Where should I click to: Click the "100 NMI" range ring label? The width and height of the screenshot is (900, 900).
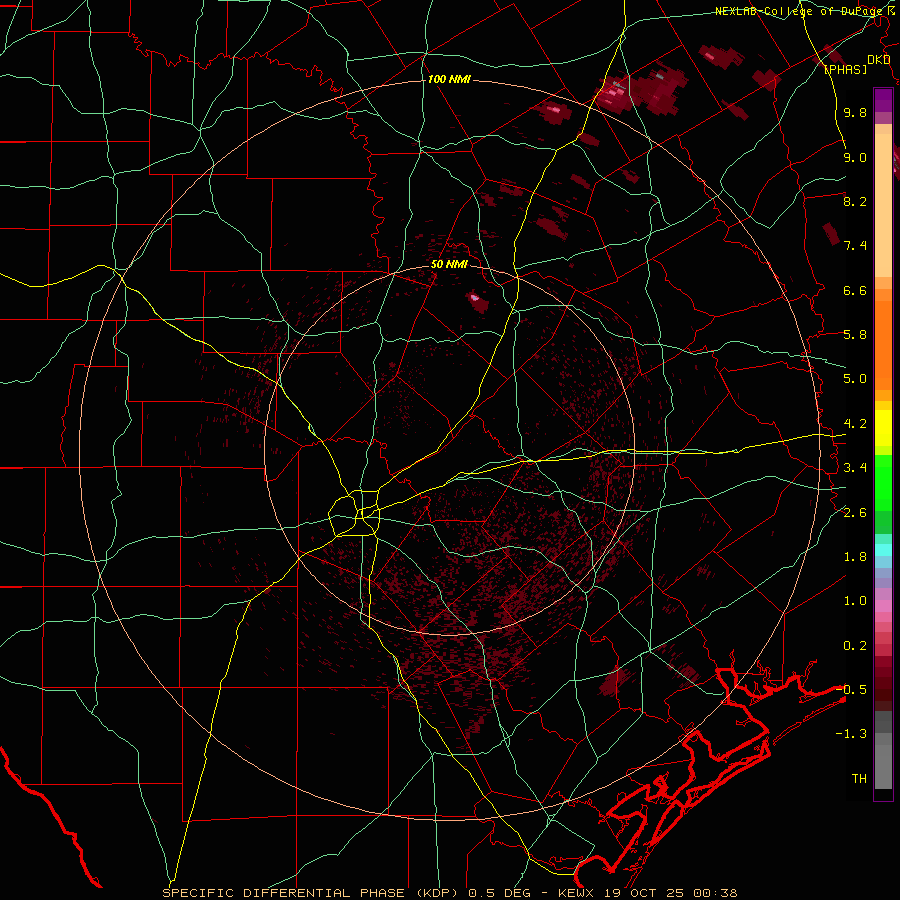[449, 79]
